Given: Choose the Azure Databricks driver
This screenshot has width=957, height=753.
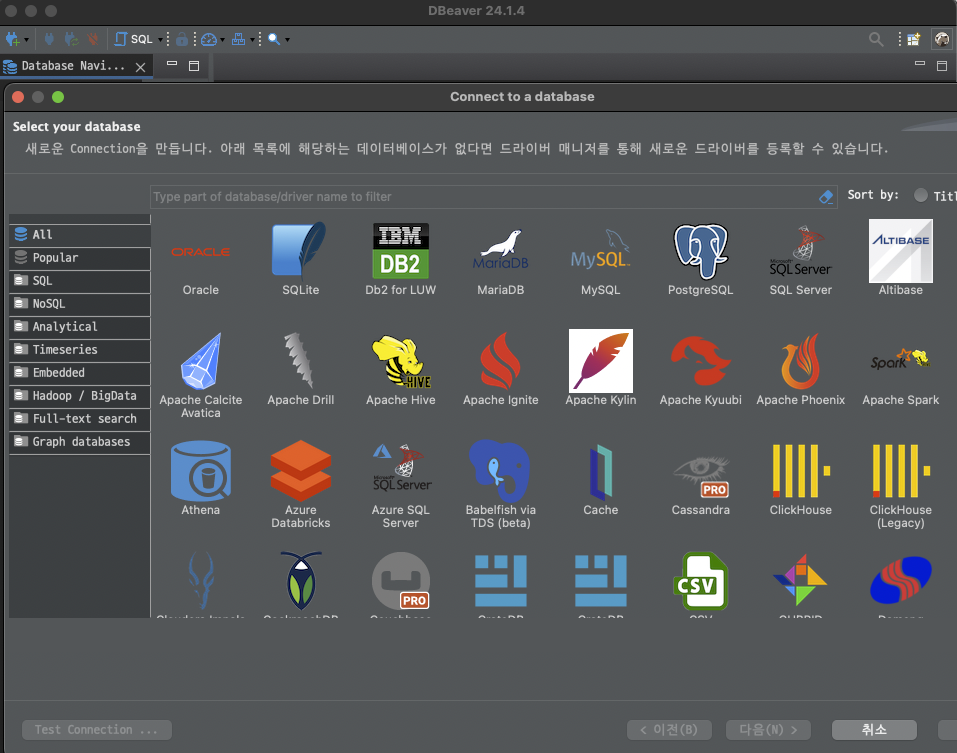Looking at the screenshot, I should tap(301, 485).
